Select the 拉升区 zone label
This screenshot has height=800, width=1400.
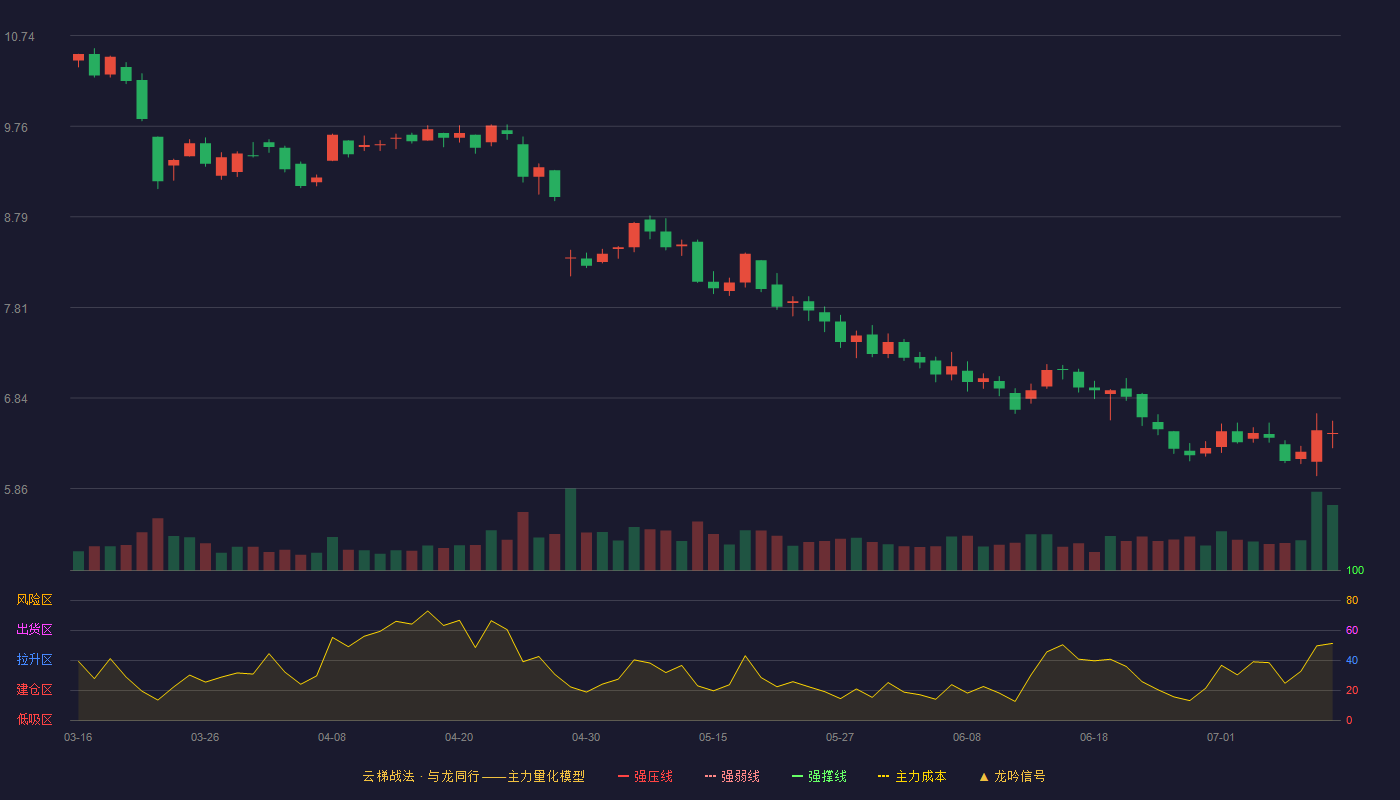pos(35,660)
